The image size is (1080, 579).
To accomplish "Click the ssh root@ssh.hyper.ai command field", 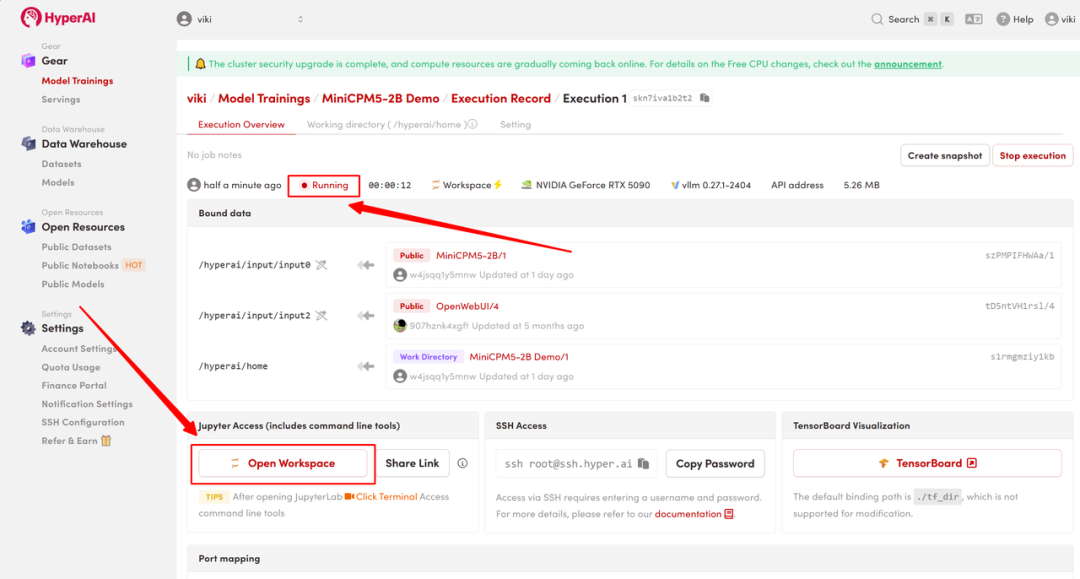I will 577,464.
